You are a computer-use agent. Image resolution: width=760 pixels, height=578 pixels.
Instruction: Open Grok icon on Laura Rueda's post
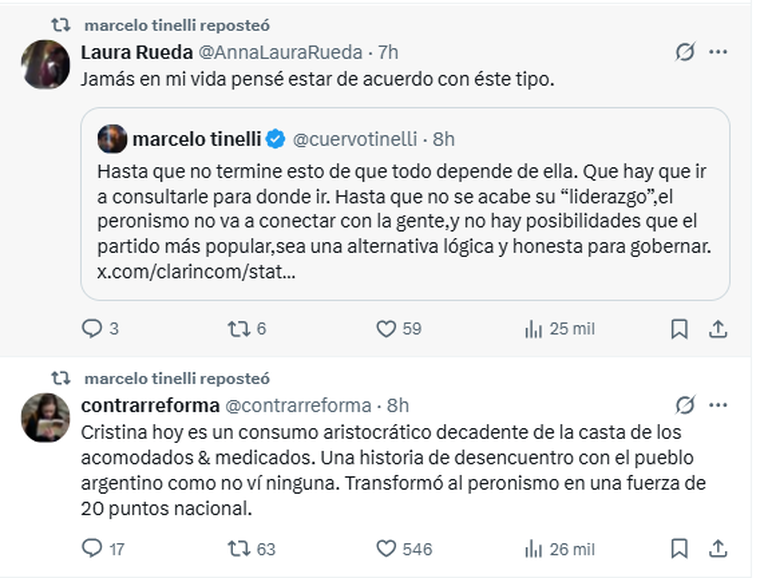point(685,52)
